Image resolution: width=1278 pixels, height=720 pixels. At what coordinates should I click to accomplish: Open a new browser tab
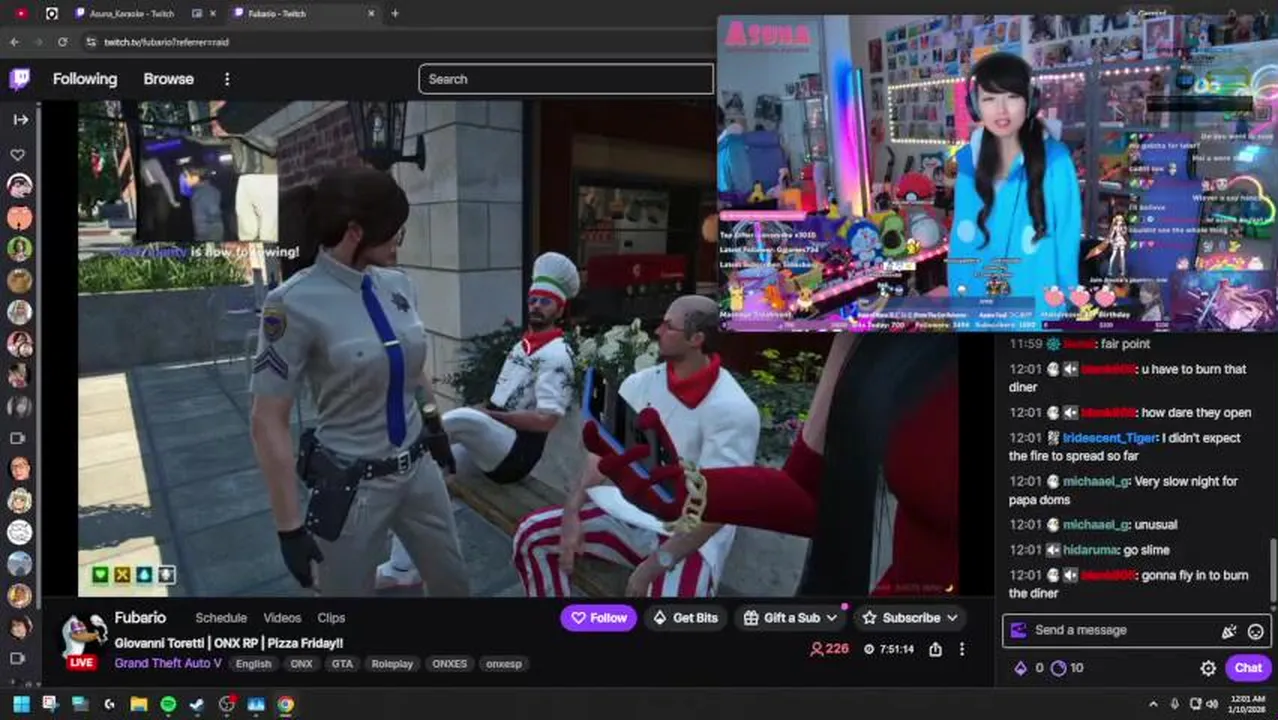(395, 13)
